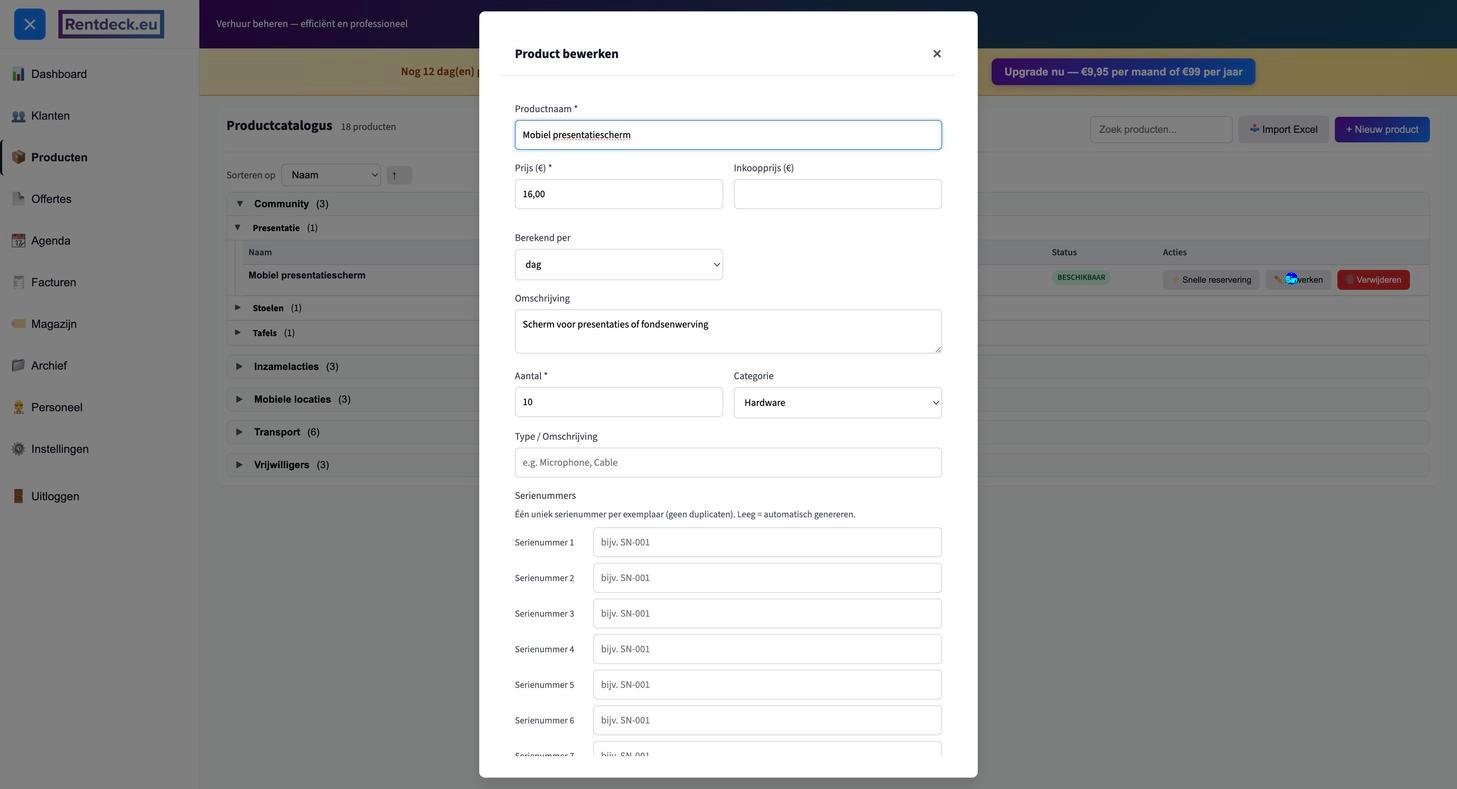
Task: Open the Sorteren op Naam dropdown
Action: point(331,175)
